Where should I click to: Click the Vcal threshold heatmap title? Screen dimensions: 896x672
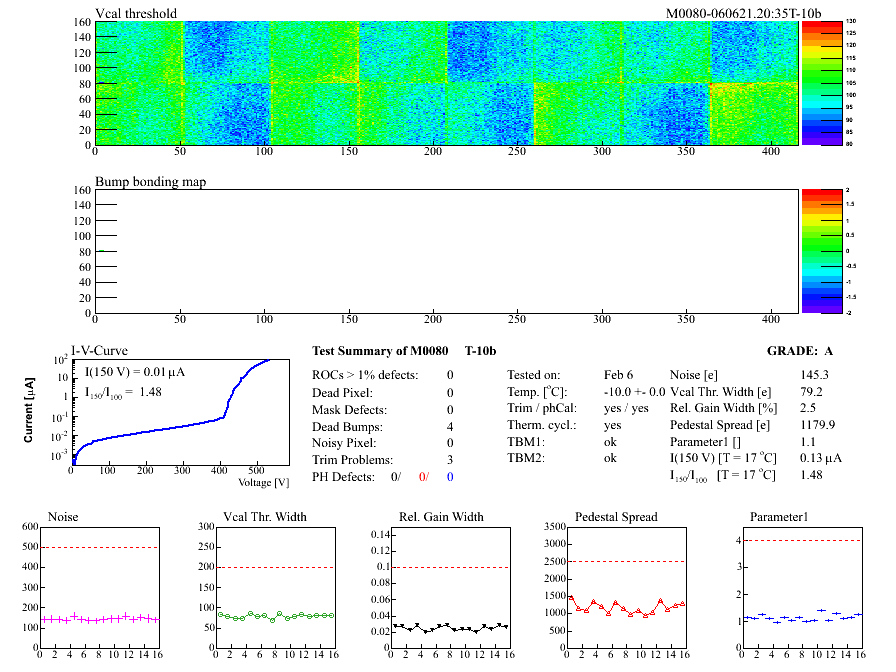(x=136, y=14)
